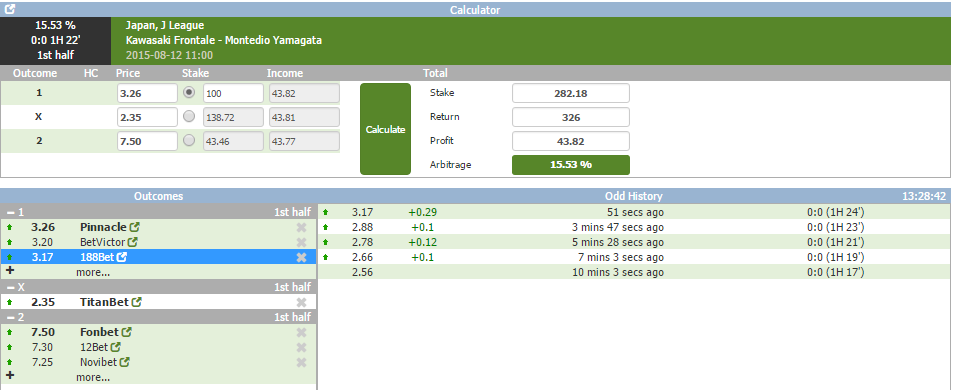Viewport: 955px width, 390px height.
Task: Click income field 43.81 for X
Action: (304, 117)
